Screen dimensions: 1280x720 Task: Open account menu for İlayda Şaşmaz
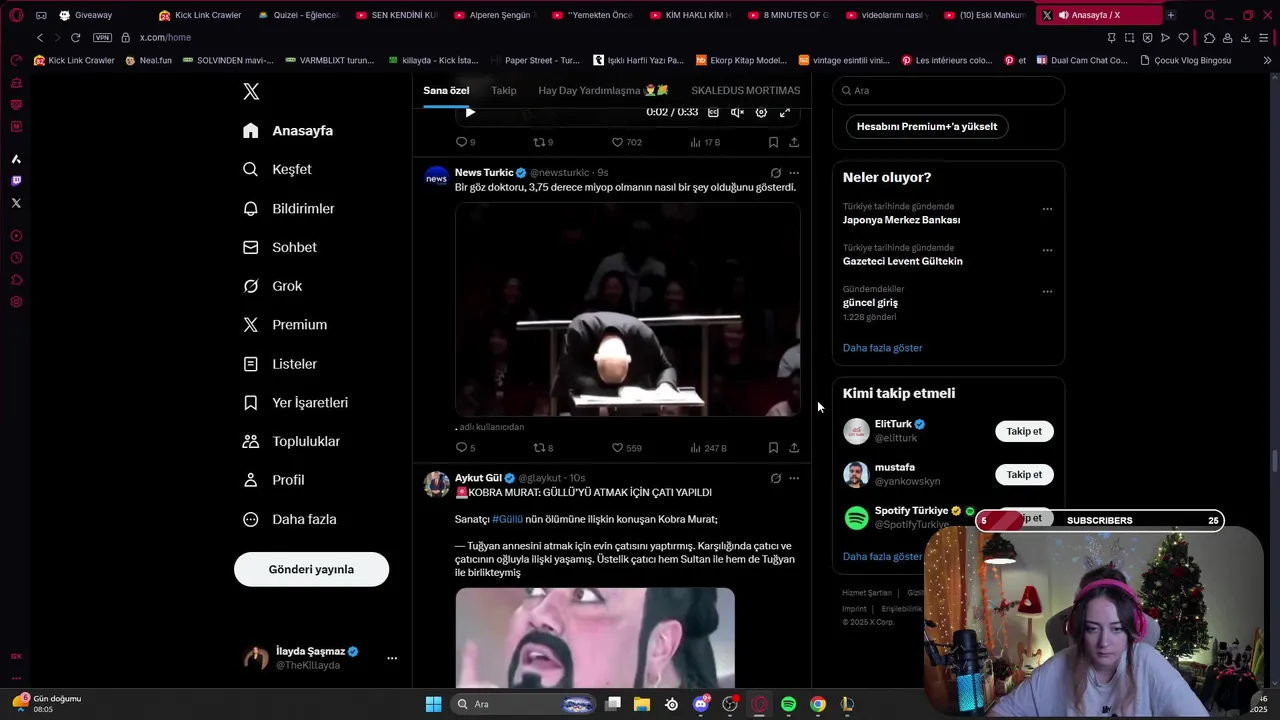coord(392,658)
